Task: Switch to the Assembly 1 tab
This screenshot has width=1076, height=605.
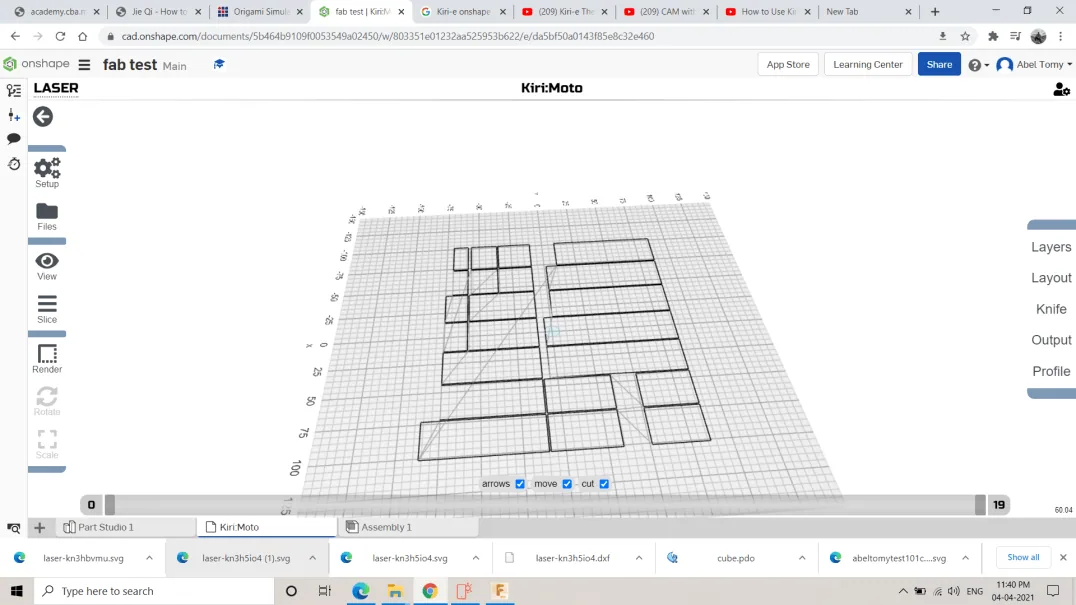Action: pyautogui.click(x=408, y=527)
